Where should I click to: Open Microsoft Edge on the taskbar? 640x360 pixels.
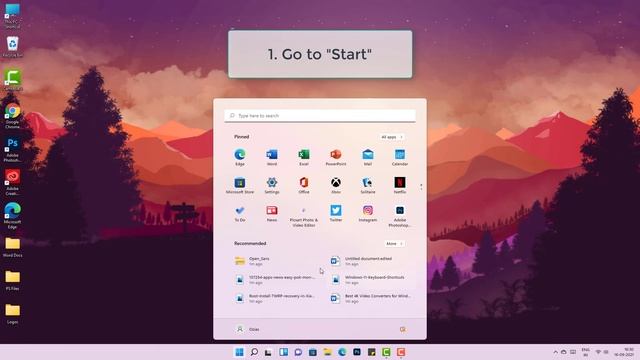(342, 352)
